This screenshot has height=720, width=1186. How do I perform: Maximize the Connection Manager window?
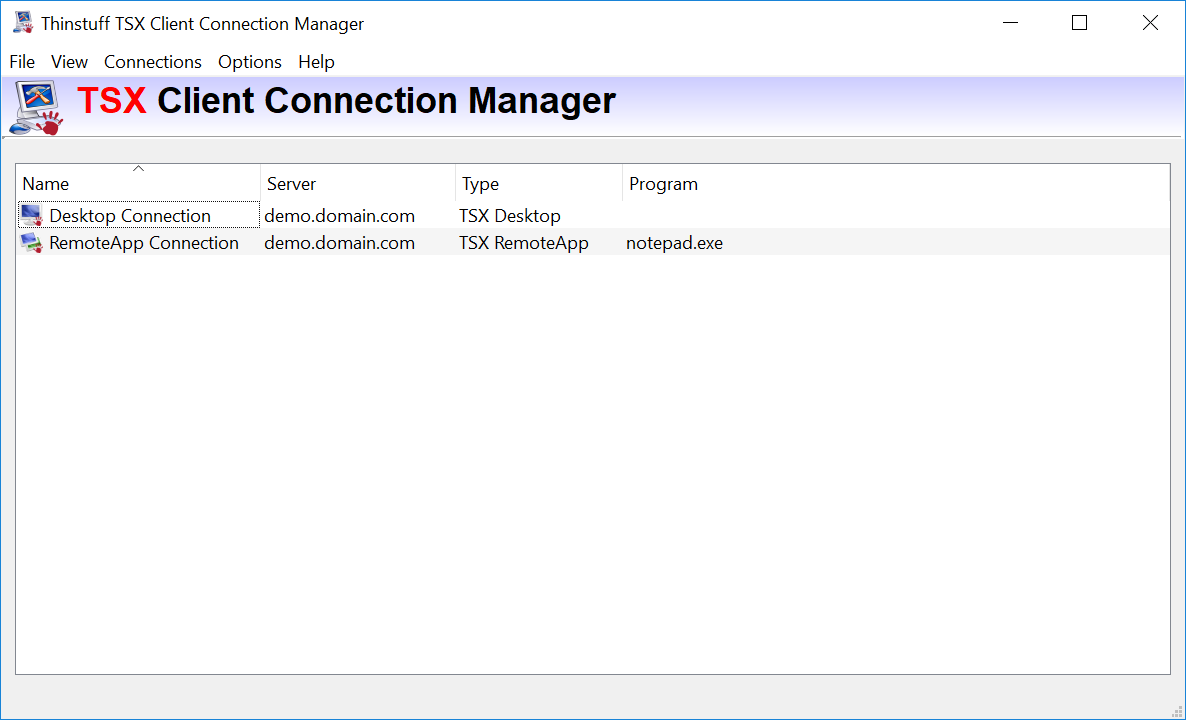(x=1079, y=23)
